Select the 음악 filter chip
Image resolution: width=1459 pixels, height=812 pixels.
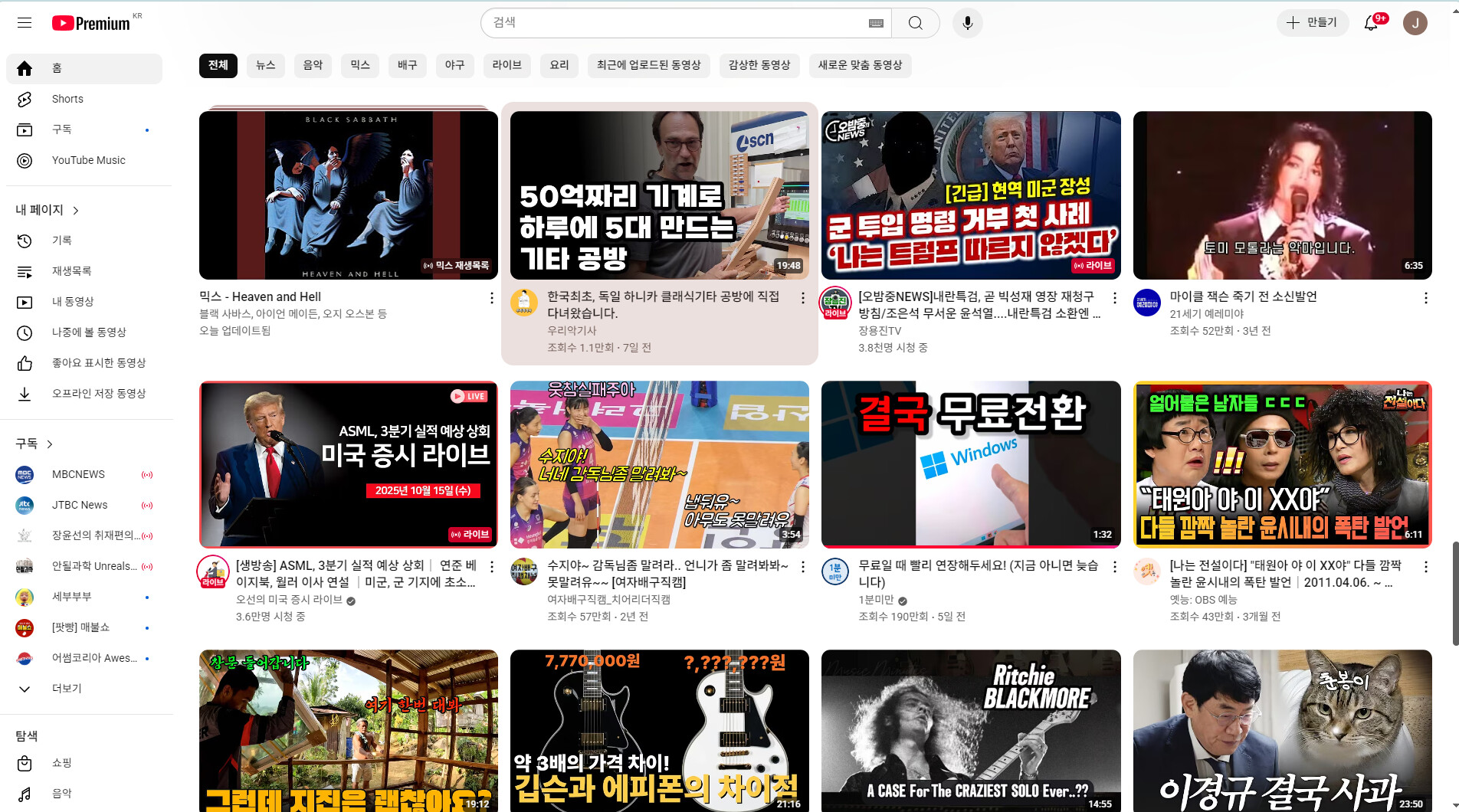[x=313, y=65]
